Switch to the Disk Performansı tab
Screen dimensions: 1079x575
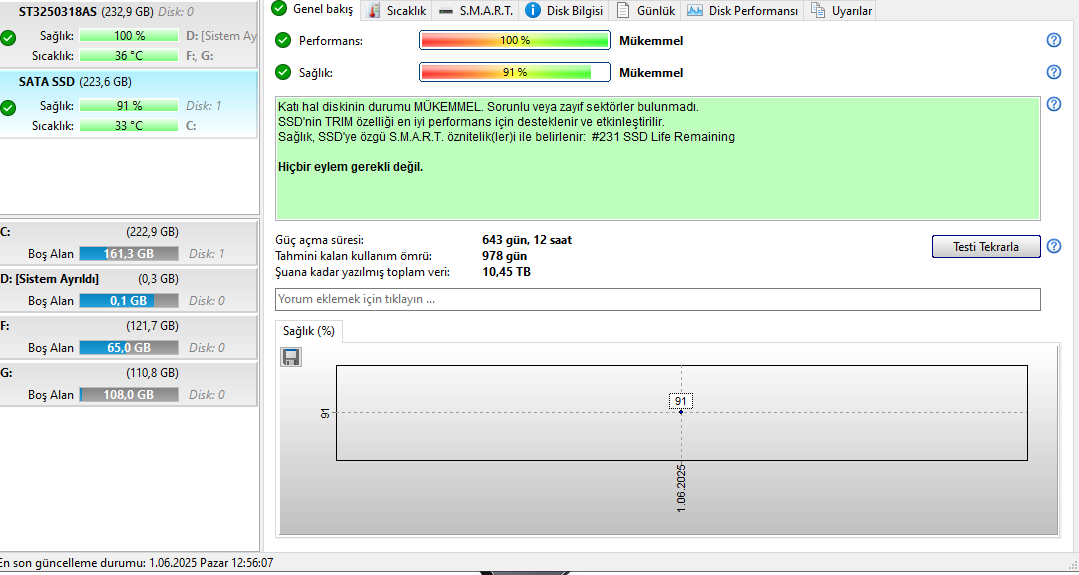743,10
